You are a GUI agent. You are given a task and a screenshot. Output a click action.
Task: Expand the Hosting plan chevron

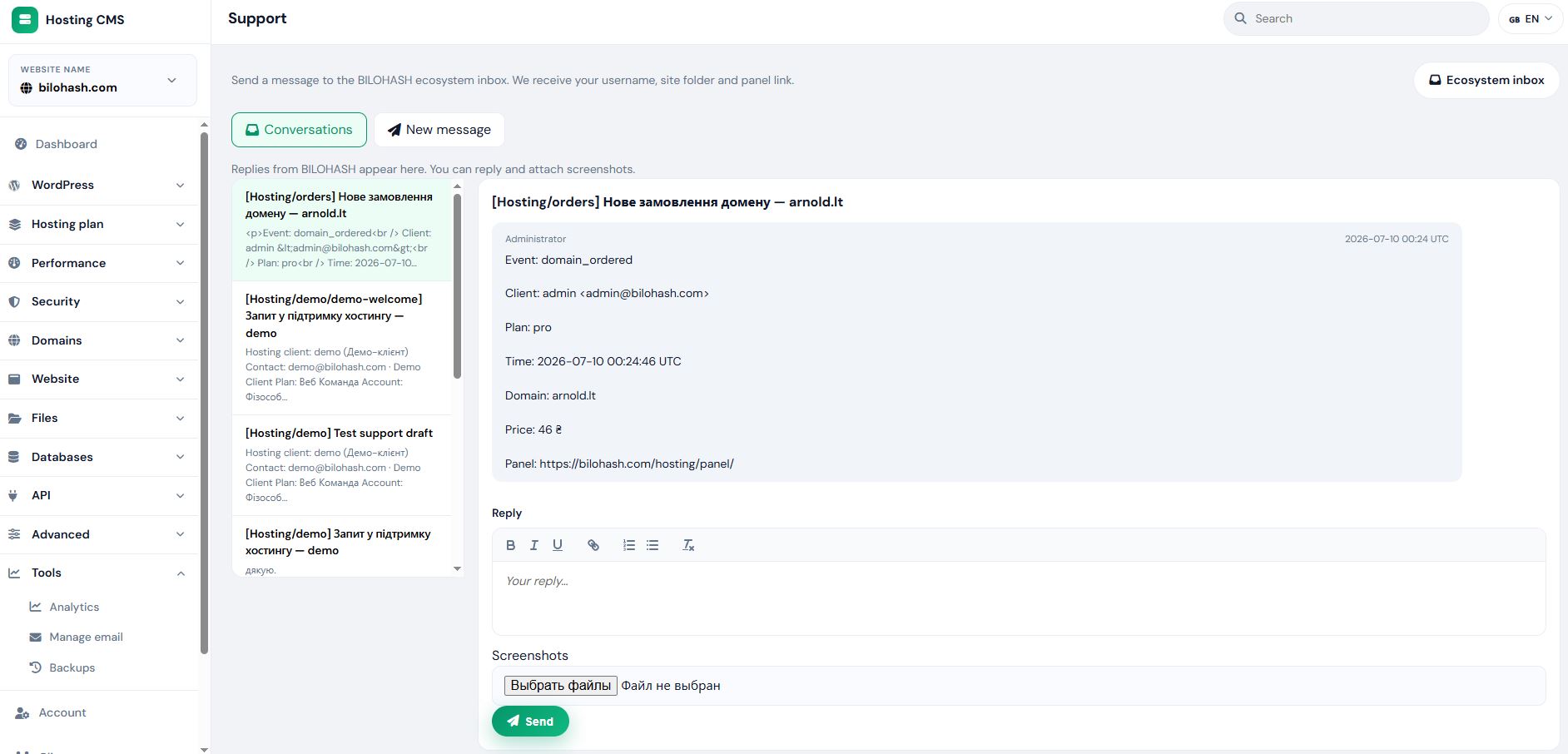pos(180,224)
